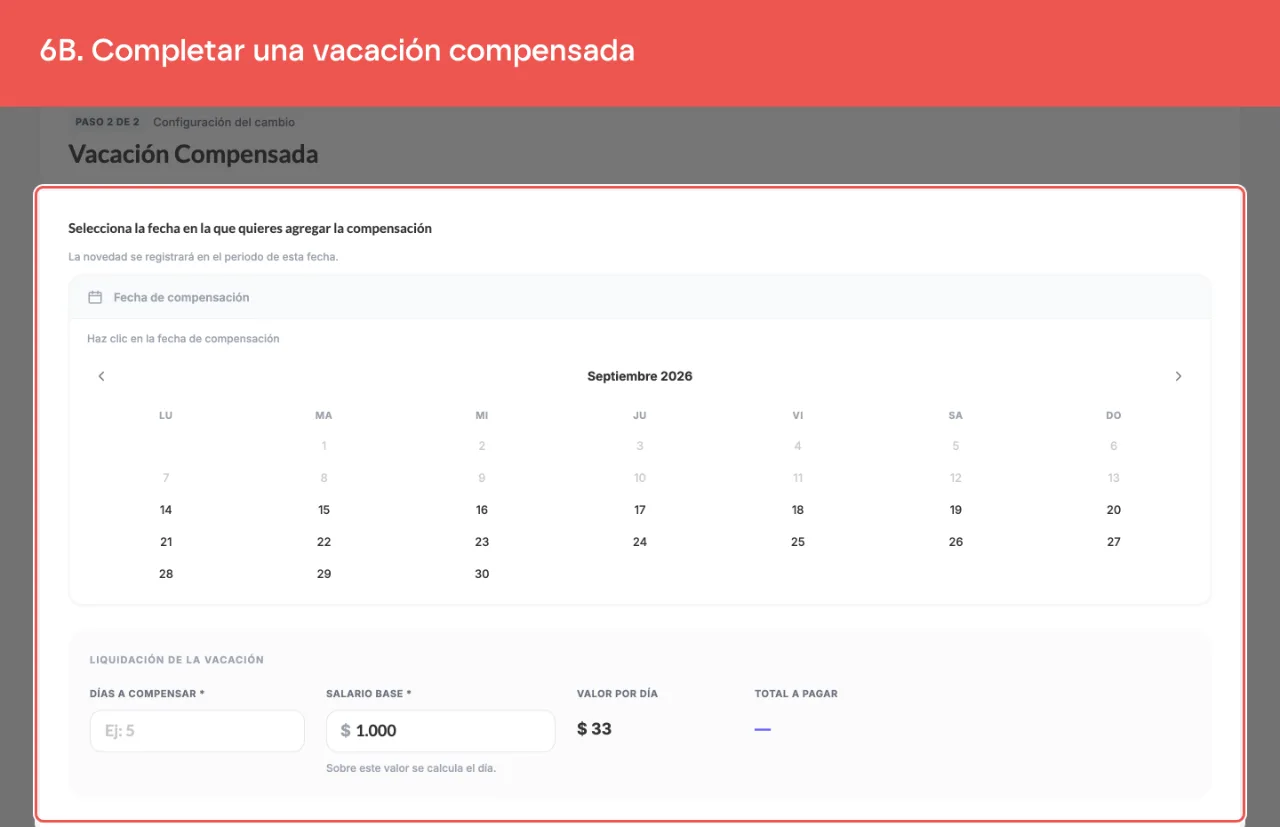Click 'Sobre este valor se calcula el día' note
The image size is (1280, 827).
point(411,768)
